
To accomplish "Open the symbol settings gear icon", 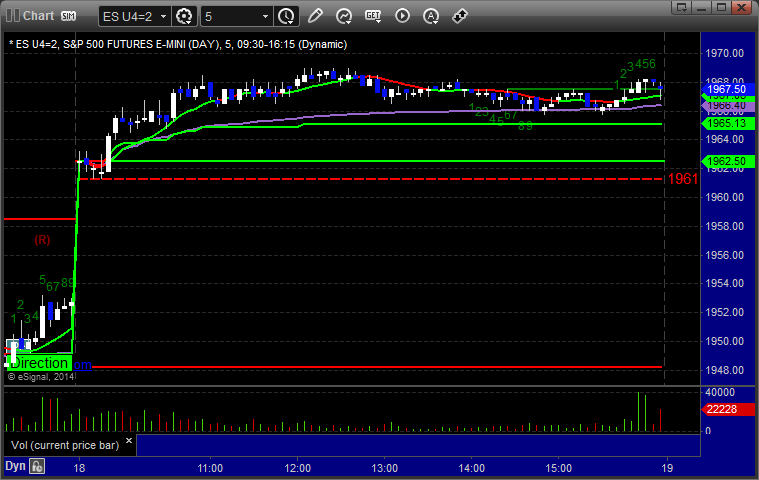I will (x=184, y=16).
